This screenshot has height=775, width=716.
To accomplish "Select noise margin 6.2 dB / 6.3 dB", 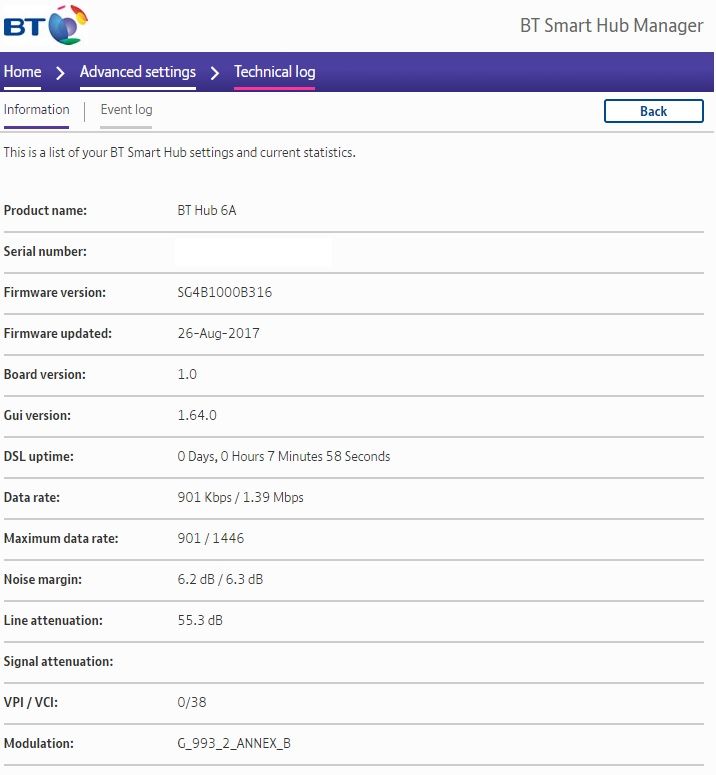I will [x=220, y=579].
